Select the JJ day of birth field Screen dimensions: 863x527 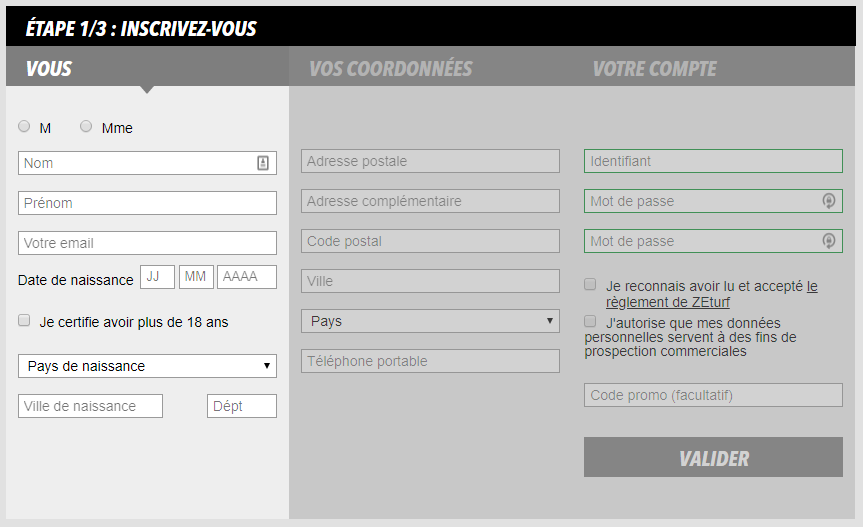tap(157, 277)
